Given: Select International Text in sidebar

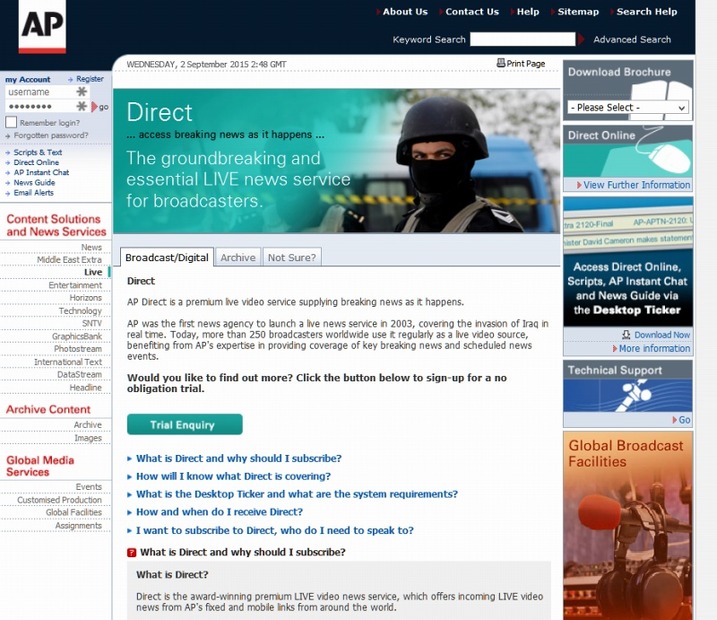Looking at the screenshot, I should 68,362.
